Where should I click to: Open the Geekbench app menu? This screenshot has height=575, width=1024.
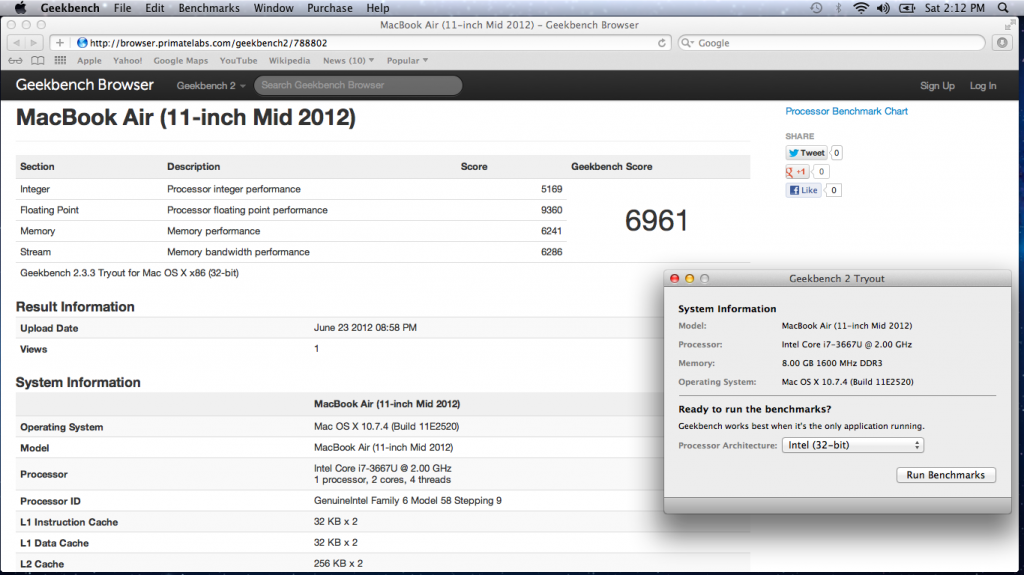point(70,8)
